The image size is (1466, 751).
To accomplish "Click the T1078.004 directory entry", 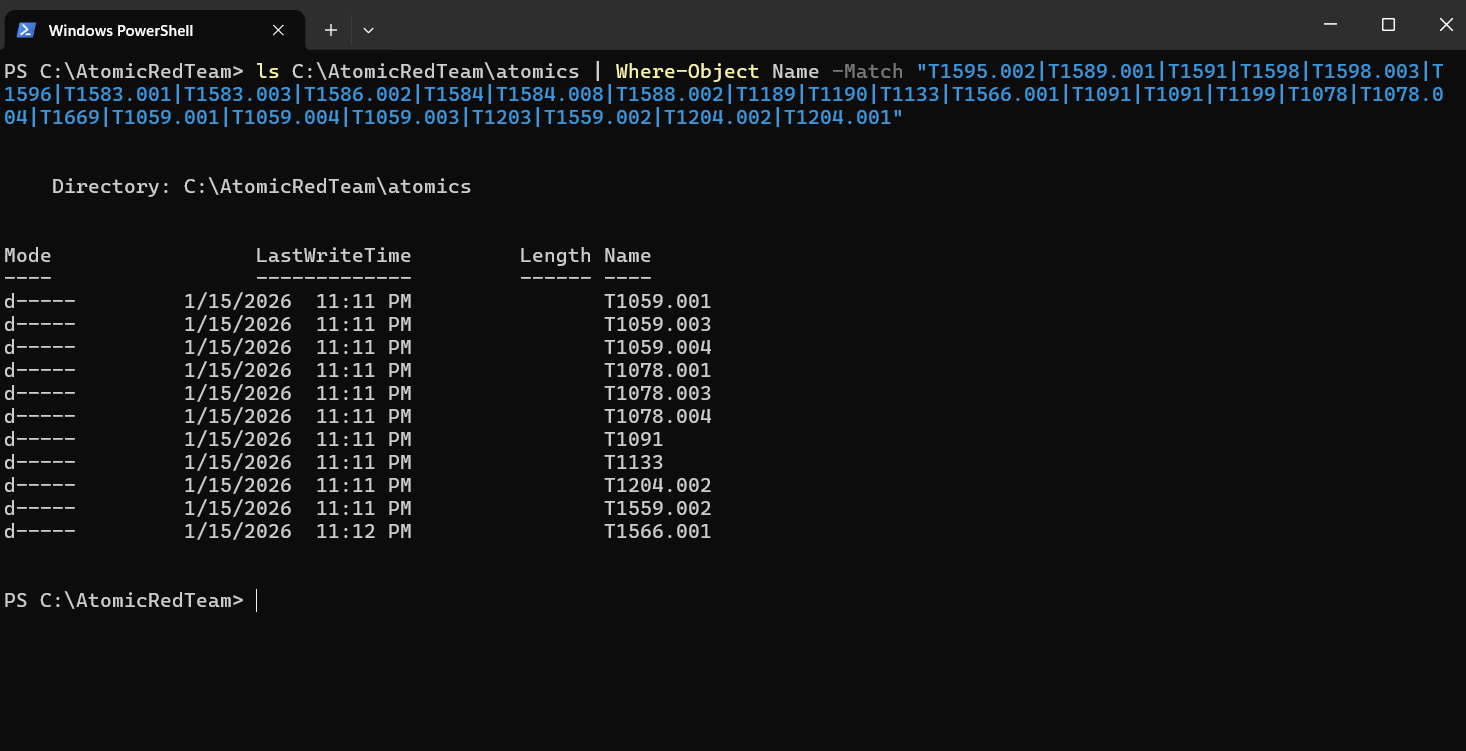I will pyautogui.click(x=659, y=416).
